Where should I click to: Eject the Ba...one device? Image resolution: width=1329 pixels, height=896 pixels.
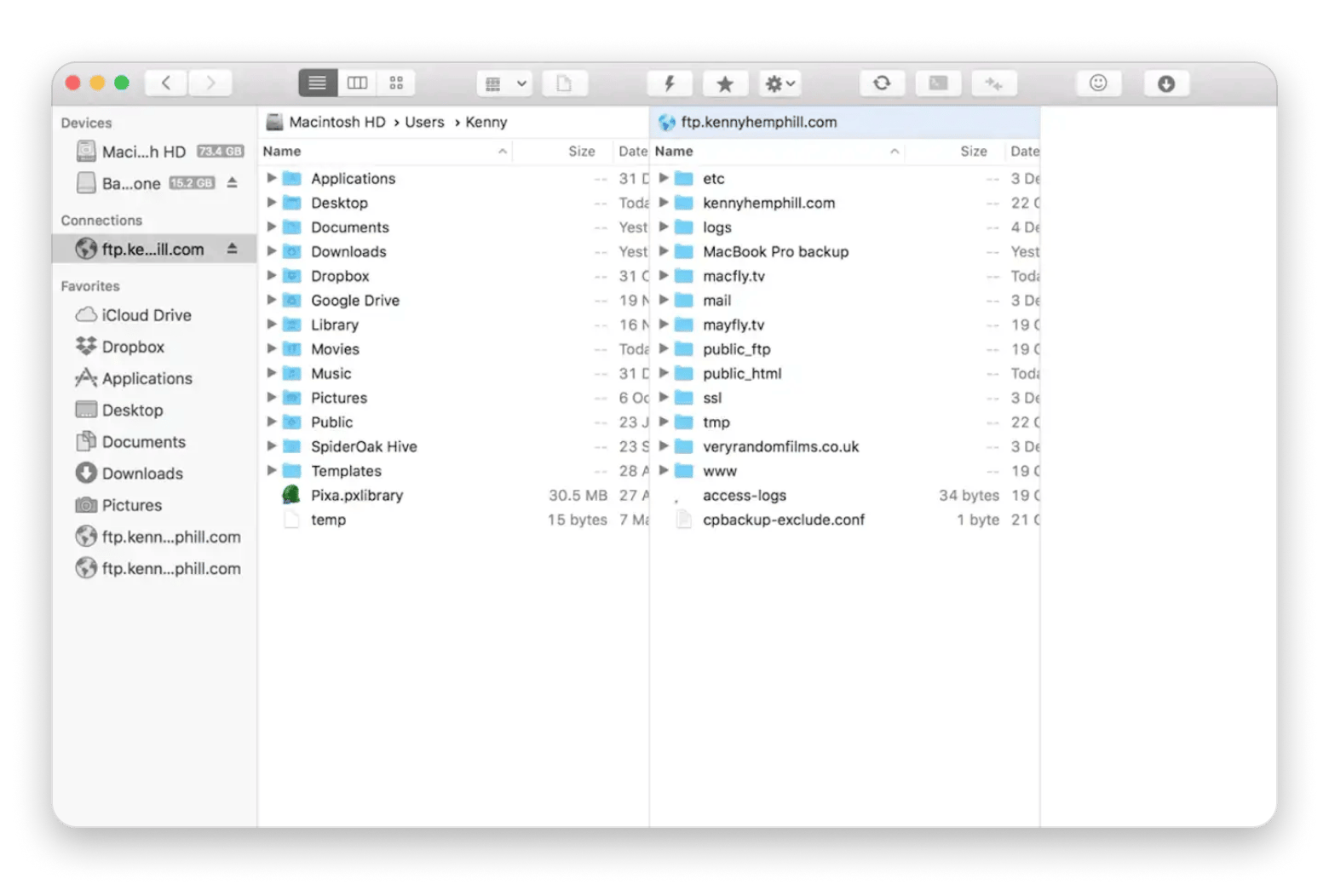tap(232, 183)
